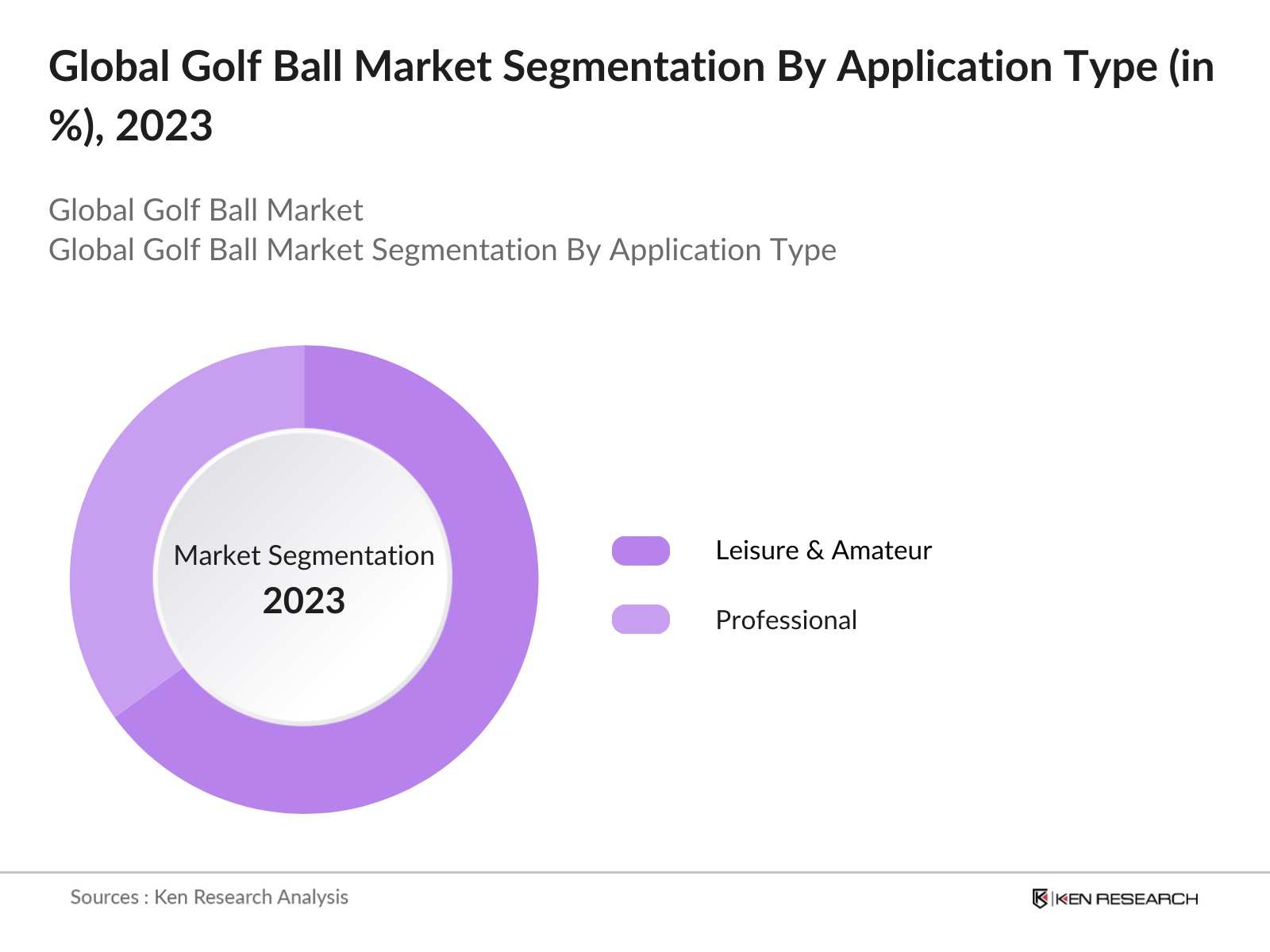Open the Sources: Ken Research Analysis link
1270x952 pixels.
pyautogui.click(x=210, y=897)
